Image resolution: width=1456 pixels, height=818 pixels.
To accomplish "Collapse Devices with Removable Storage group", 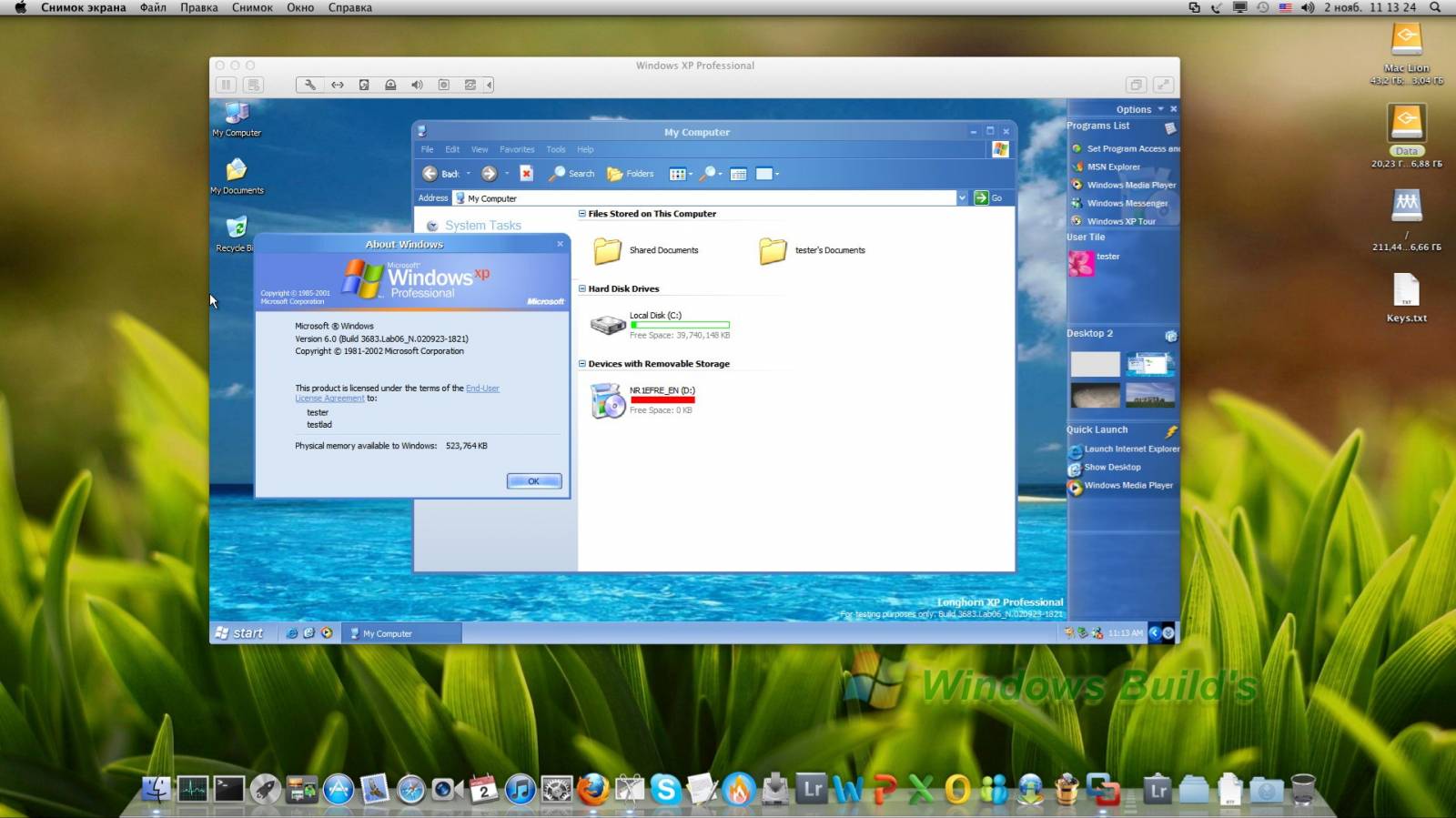I will 582,364.
